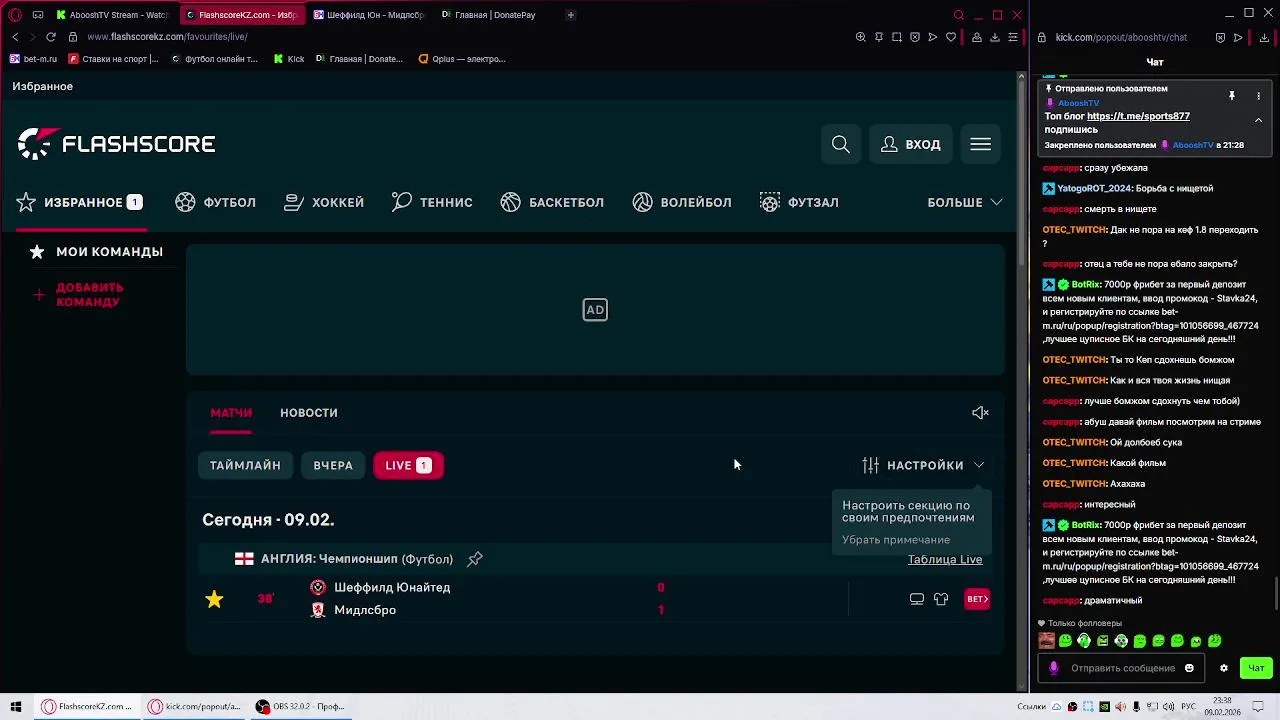
Task: Click the Отправить сообщение chat input
Action: pos(1123,668)
